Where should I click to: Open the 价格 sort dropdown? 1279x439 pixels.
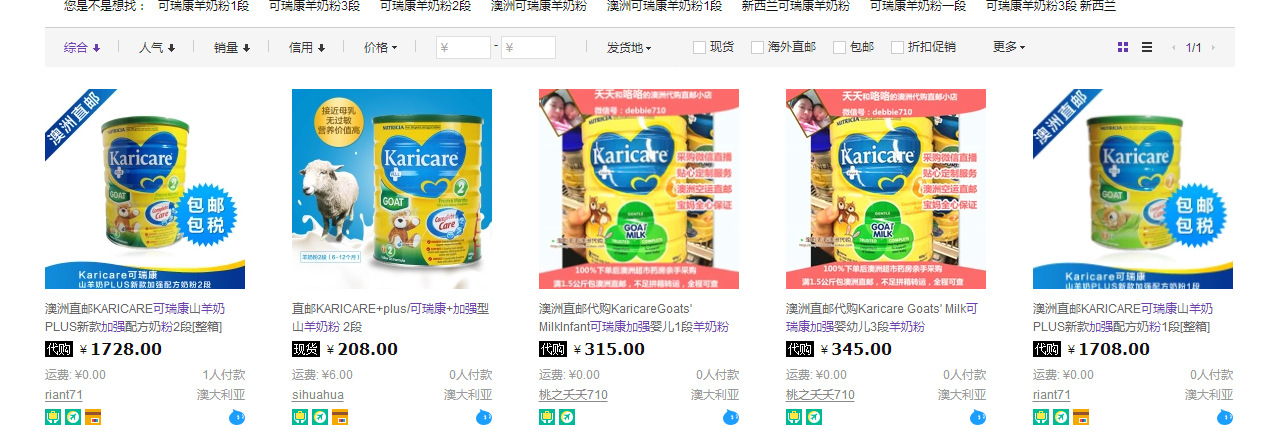pos(380,47)
